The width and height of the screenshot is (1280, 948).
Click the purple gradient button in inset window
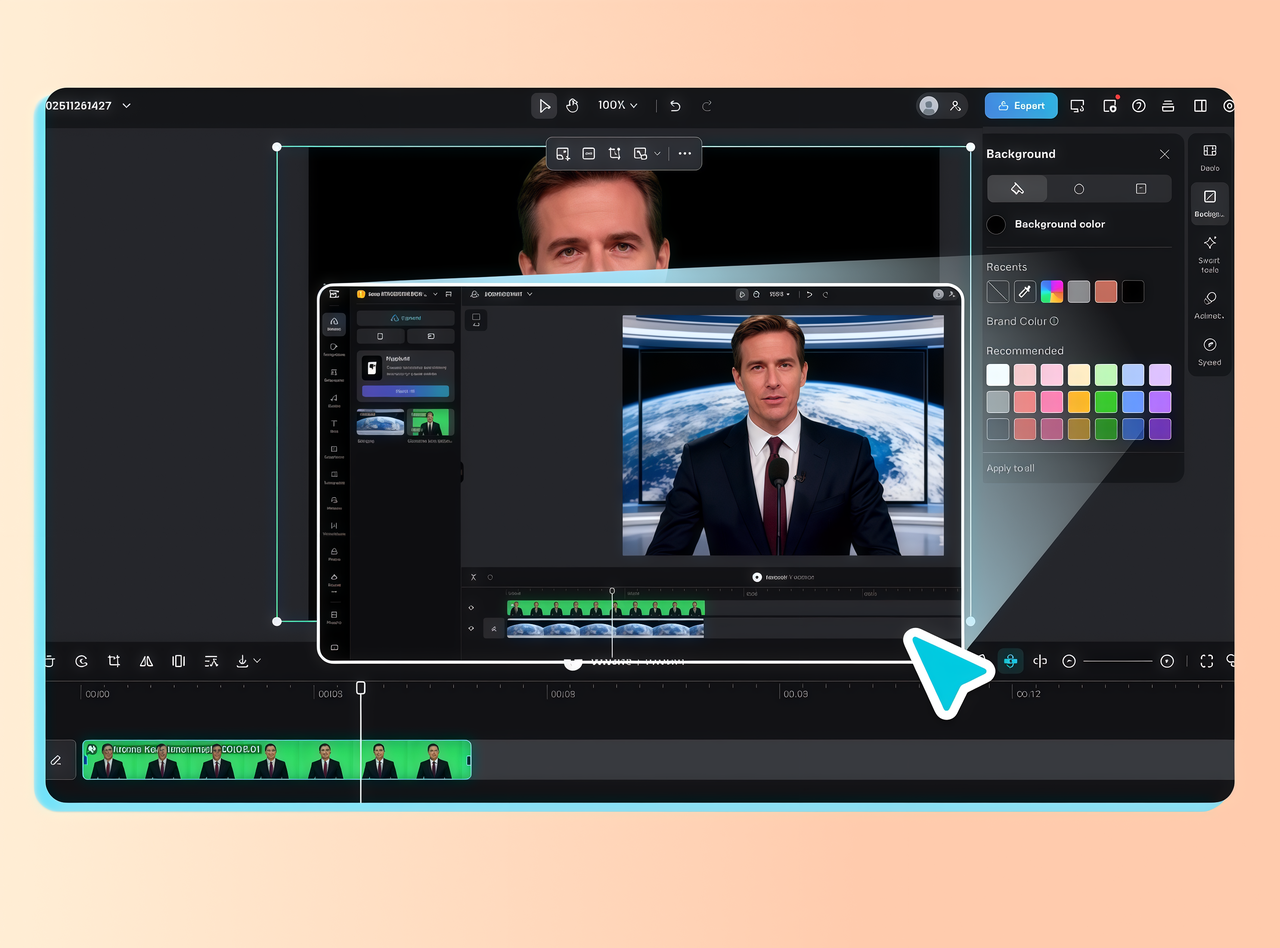click(405, 391)
